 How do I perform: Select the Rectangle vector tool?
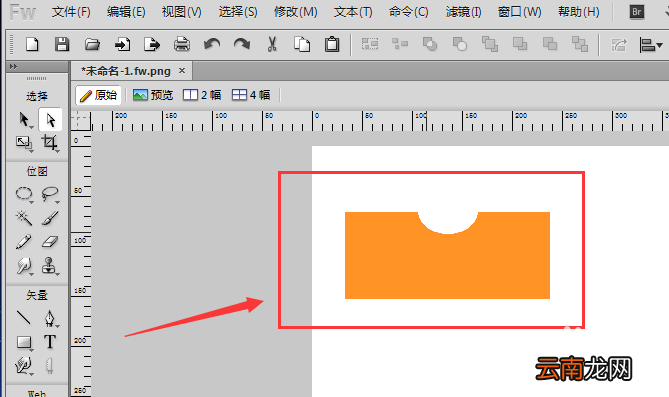coord(24,342)
